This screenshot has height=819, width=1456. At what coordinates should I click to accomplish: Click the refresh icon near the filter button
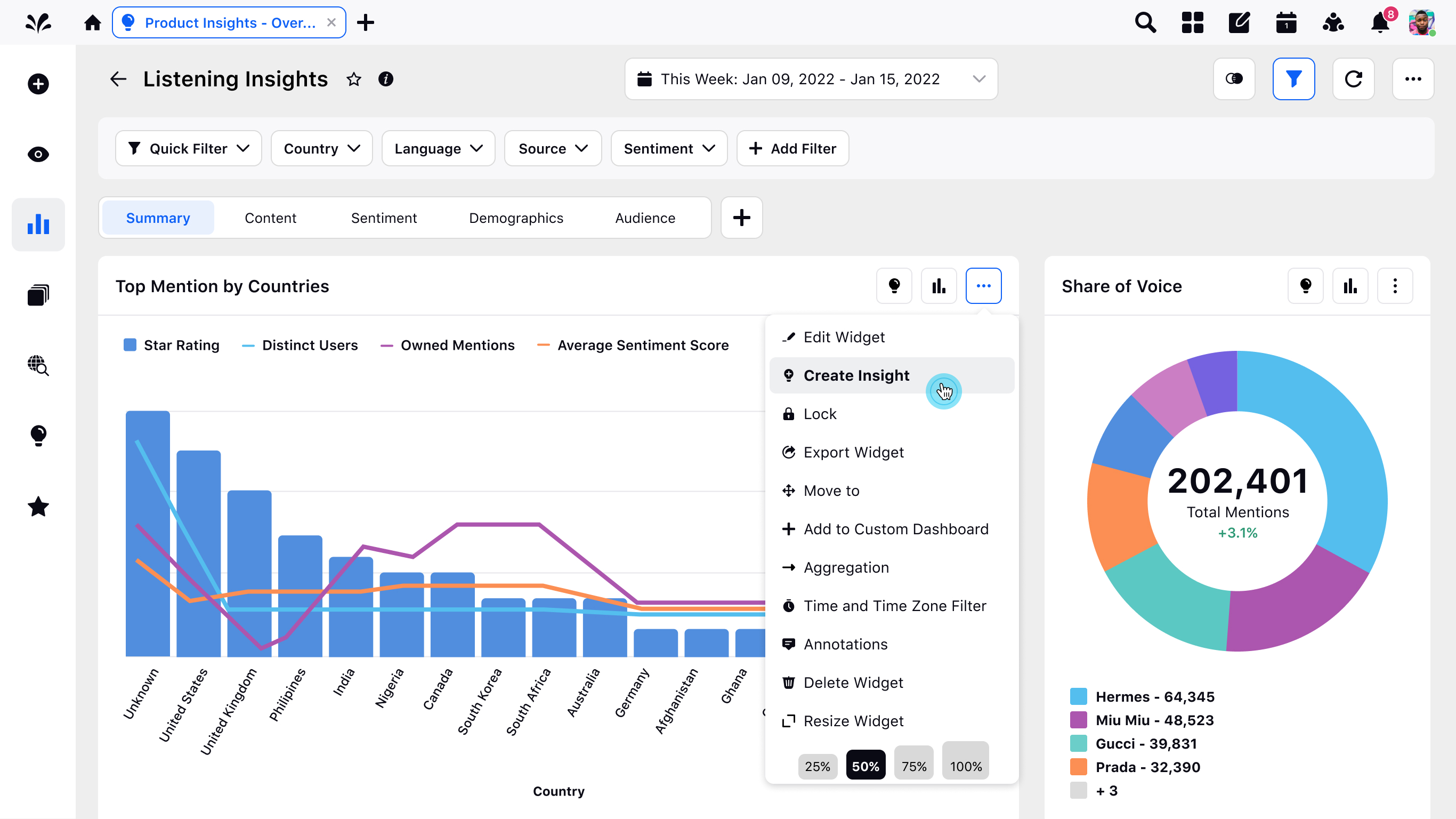[x=1354, y=78]
